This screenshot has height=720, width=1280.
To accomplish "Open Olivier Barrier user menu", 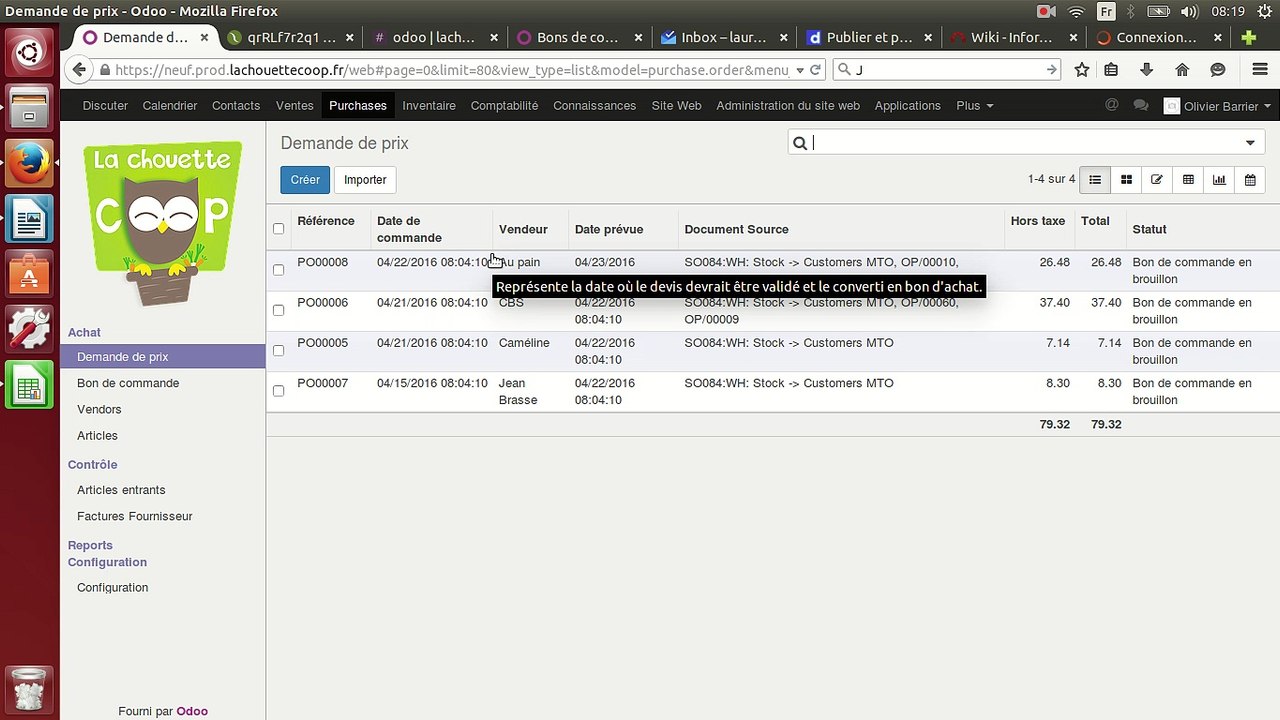I will click(1217, 106).
